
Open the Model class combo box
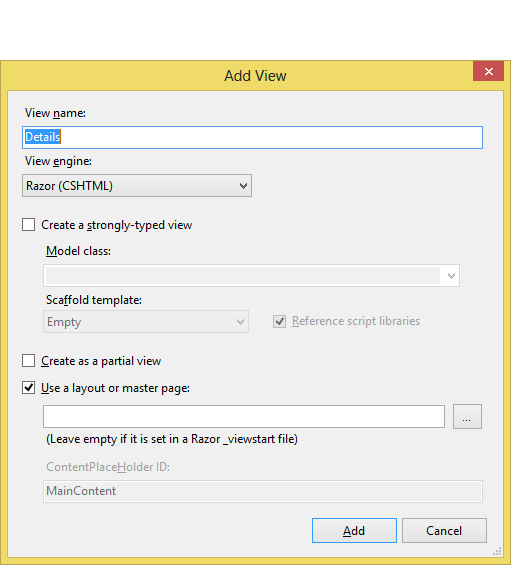click(251, 276)
